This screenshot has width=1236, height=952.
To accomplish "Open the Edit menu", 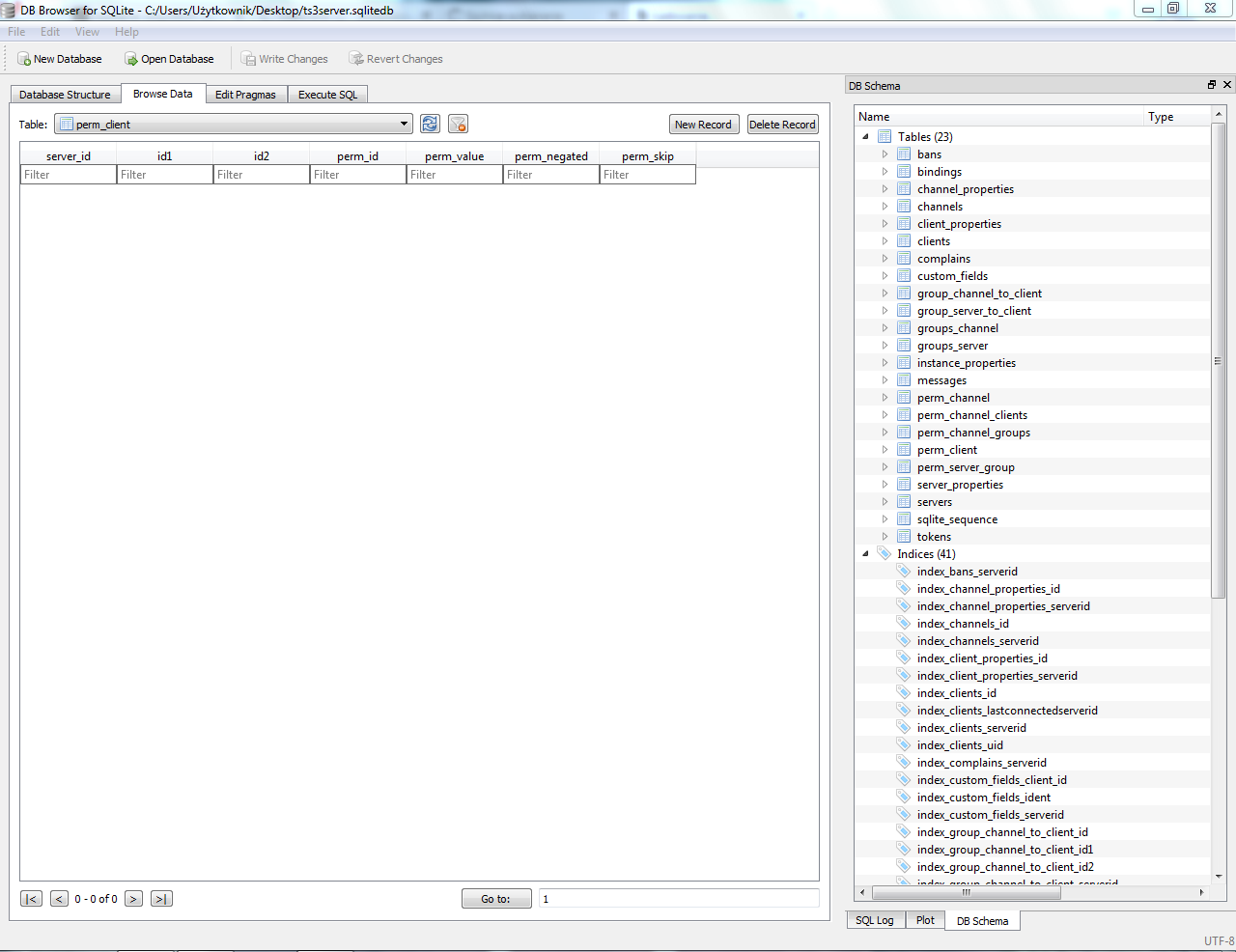I will (x=50, y=32).
